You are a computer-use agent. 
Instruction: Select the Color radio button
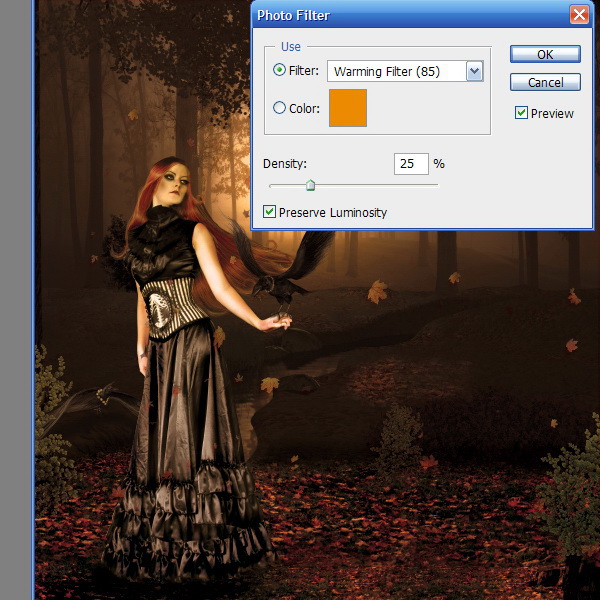pyautogui.click(x=279, y=108)
